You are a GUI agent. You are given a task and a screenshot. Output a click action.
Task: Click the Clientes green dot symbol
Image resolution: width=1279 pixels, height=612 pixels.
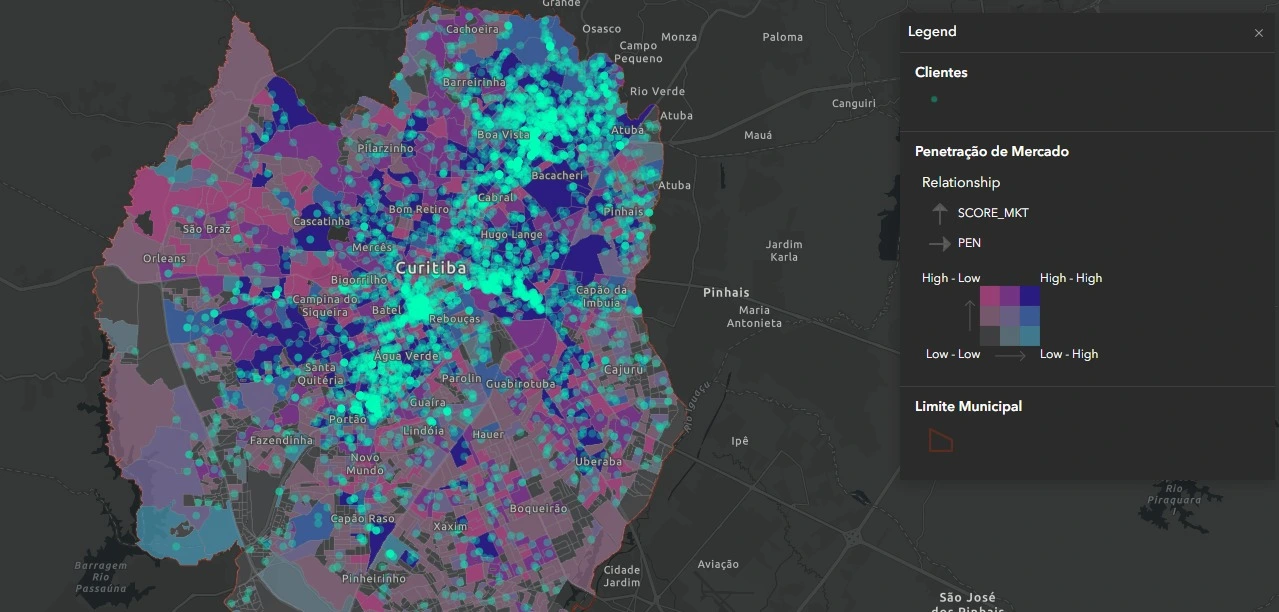click(934, 99)
